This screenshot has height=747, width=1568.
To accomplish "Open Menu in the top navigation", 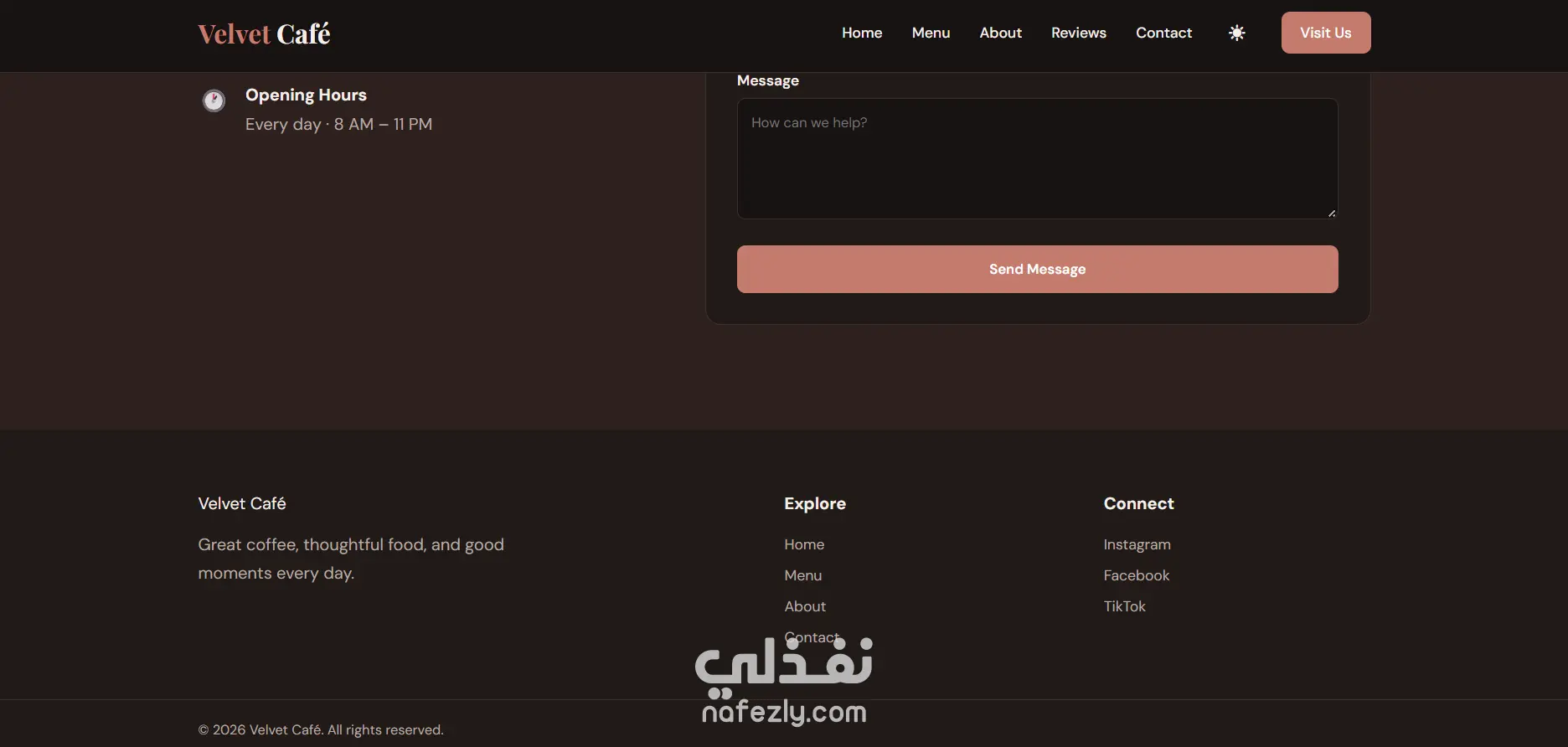I will [x=931, y=33].
